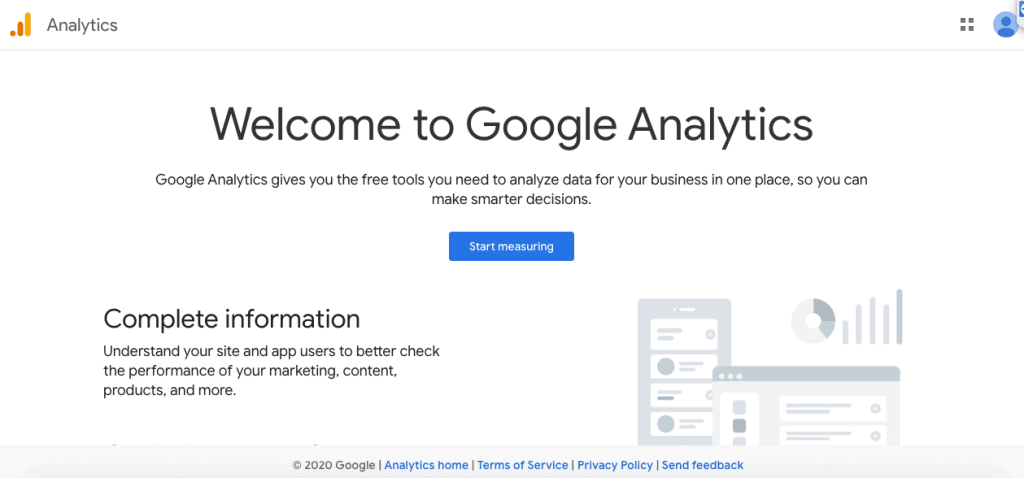Screen dimensions: 1024x478
Task: Click the Analytics product name in header
Action: (82, 25)
